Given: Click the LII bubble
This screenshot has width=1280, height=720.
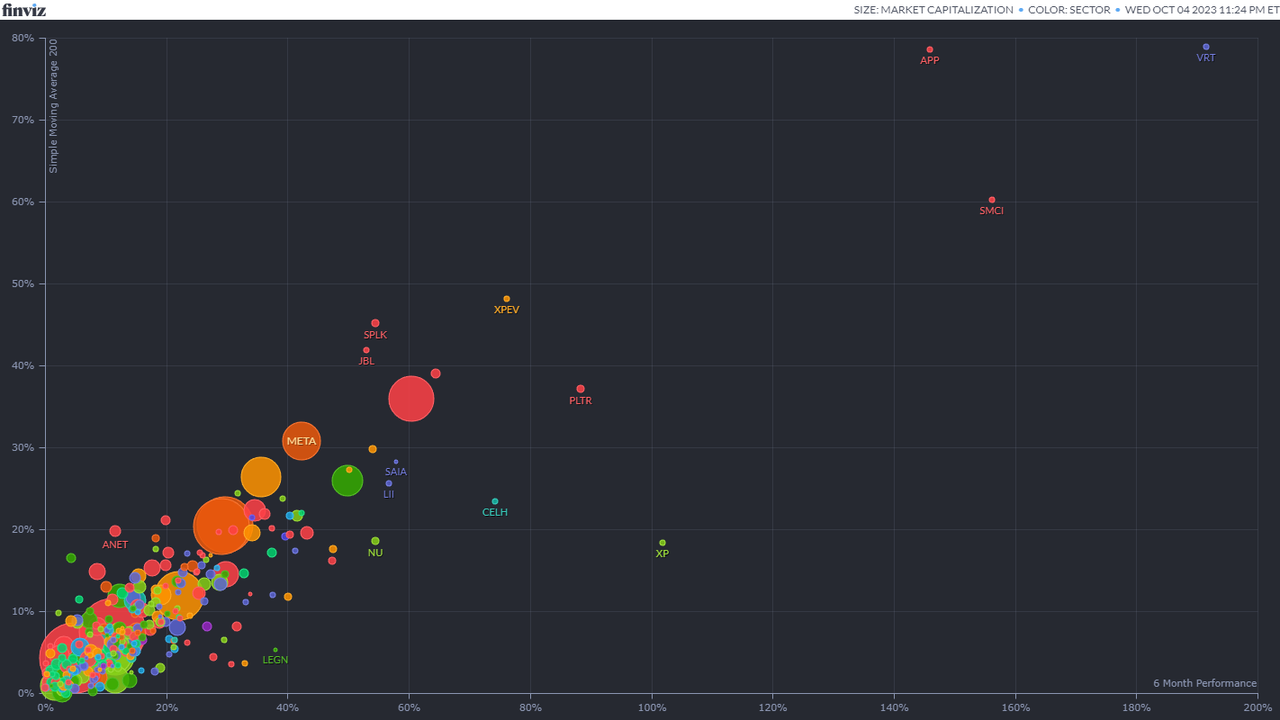Looking at the screenshot, I should 388,482.
